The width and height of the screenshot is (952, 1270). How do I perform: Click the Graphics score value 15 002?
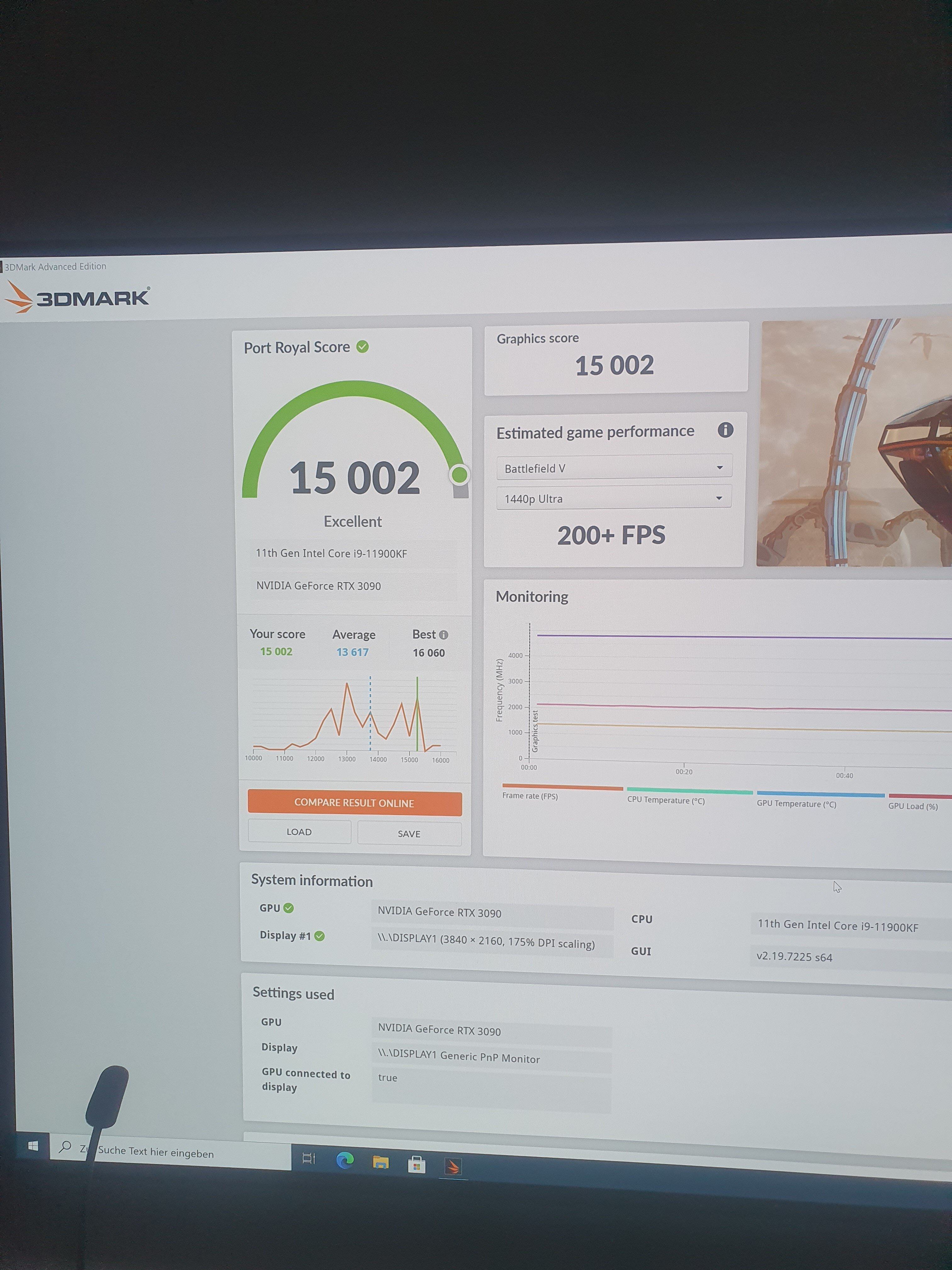pyautogui.click(x=614, y=366)
